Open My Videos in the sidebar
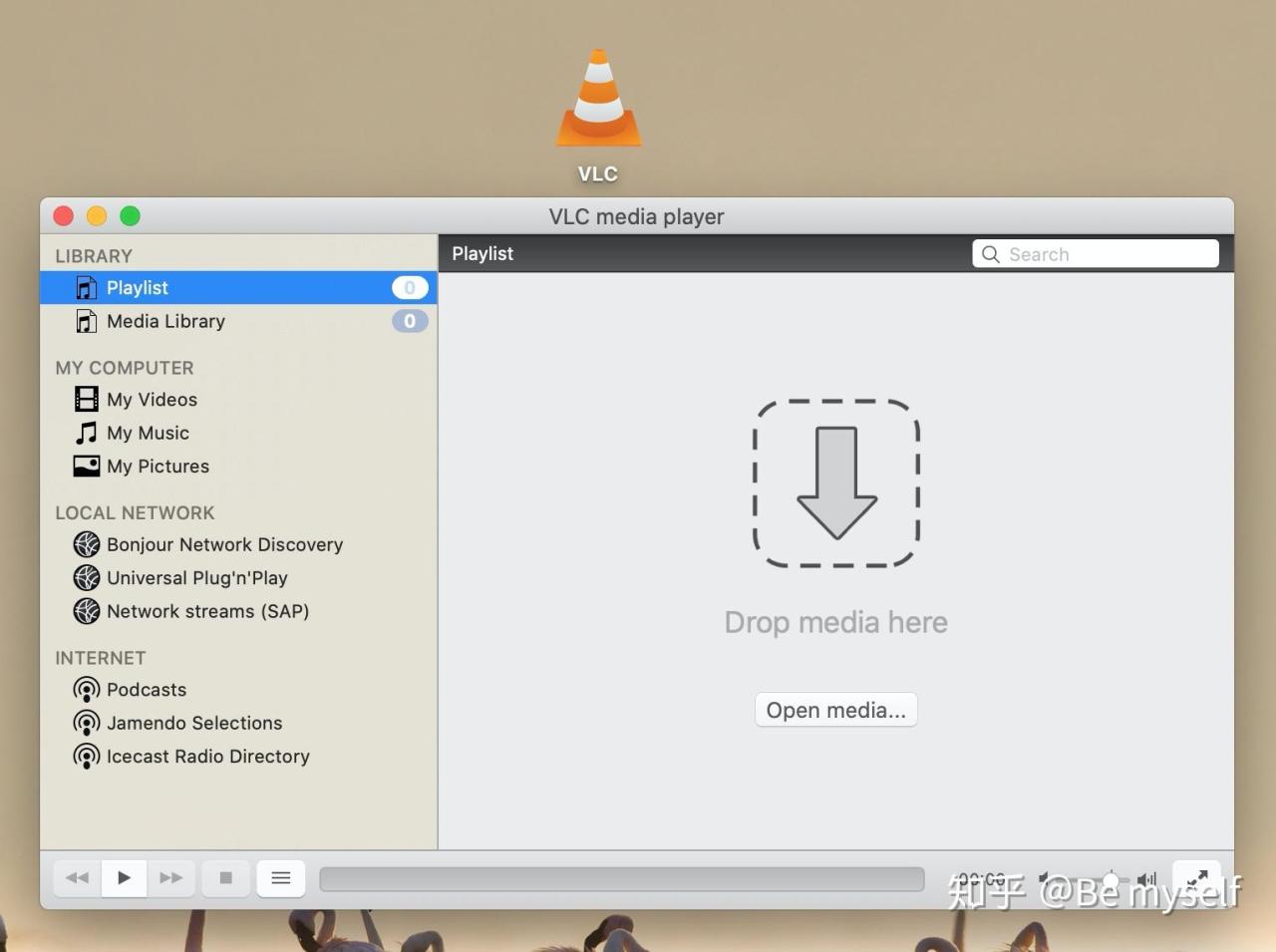Viewport: 1276px width, 952px height. pyautogui.click(x=152, y=399)
